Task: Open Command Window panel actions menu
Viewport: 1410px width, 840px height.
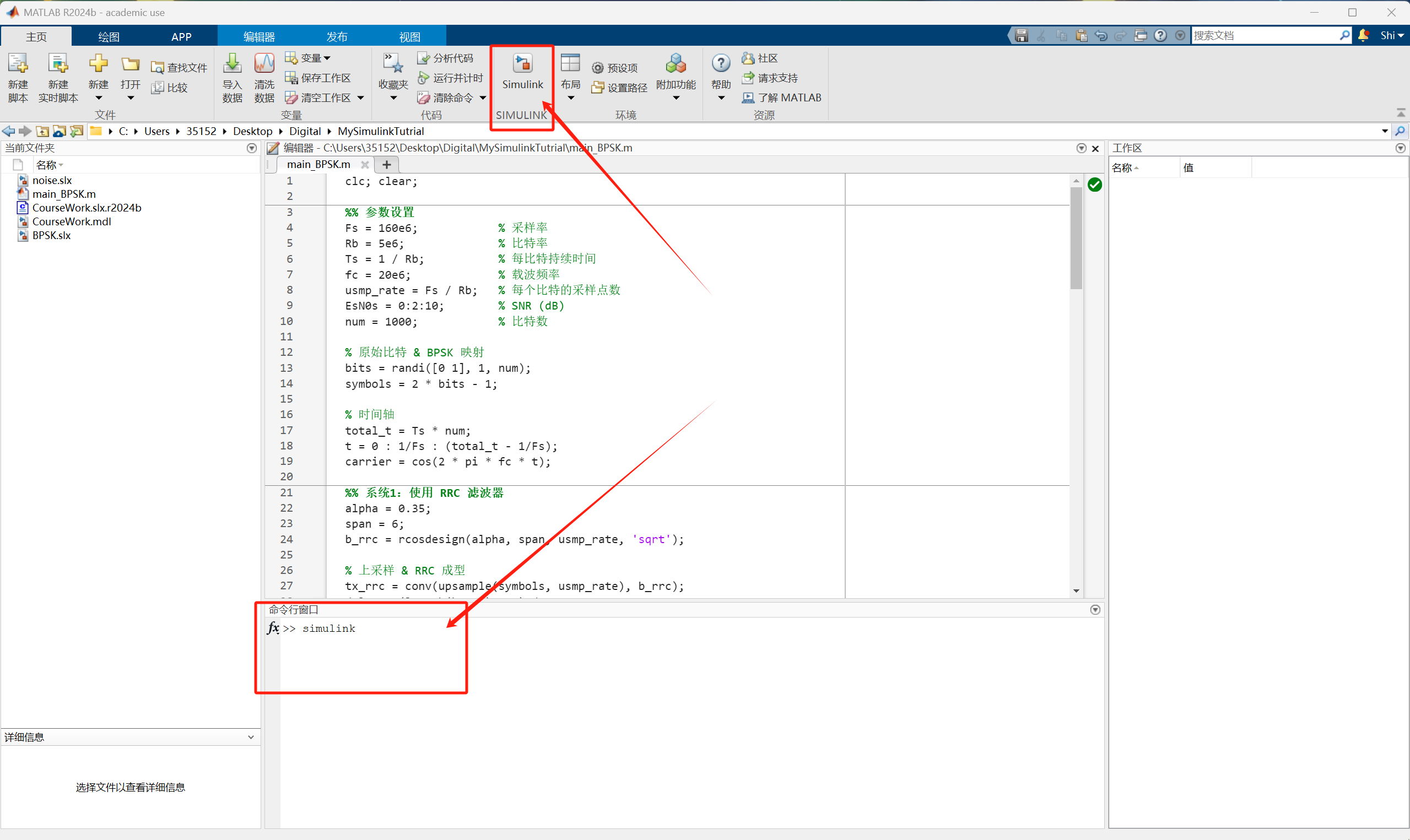Action: click(1095, 610)
